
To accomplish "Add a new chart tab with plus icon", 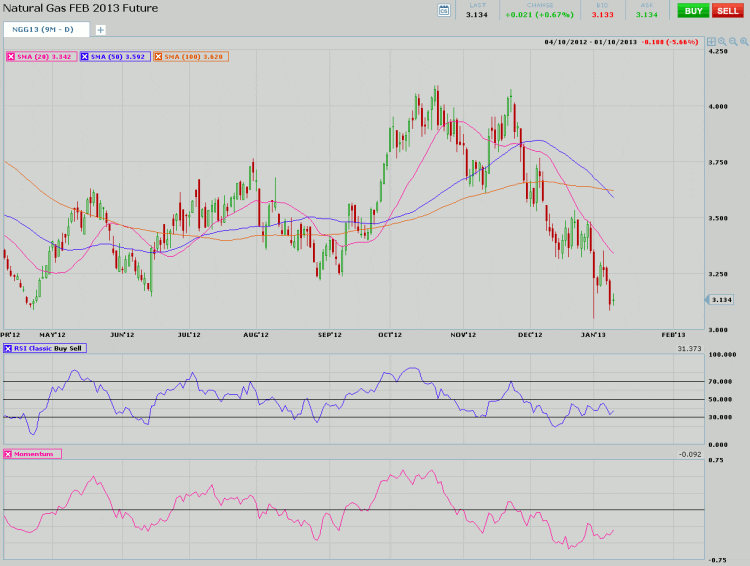I will pyautogui.click(x=100, y=30).
